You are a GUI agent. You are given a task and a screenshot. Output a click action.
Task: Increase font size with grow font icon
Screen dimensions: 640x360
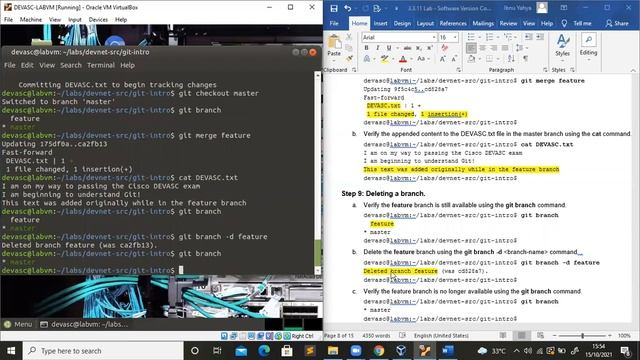point(443,59)
